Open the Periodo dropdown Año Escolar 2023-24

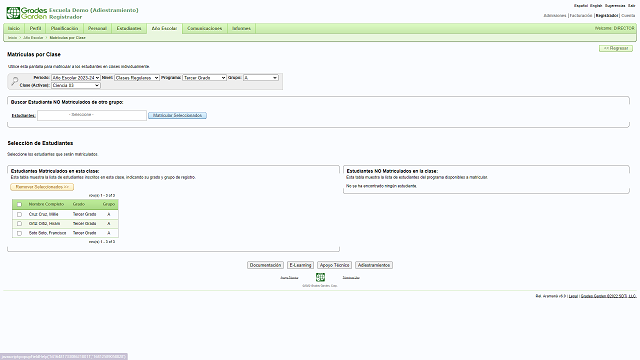[x=76, y=78]
